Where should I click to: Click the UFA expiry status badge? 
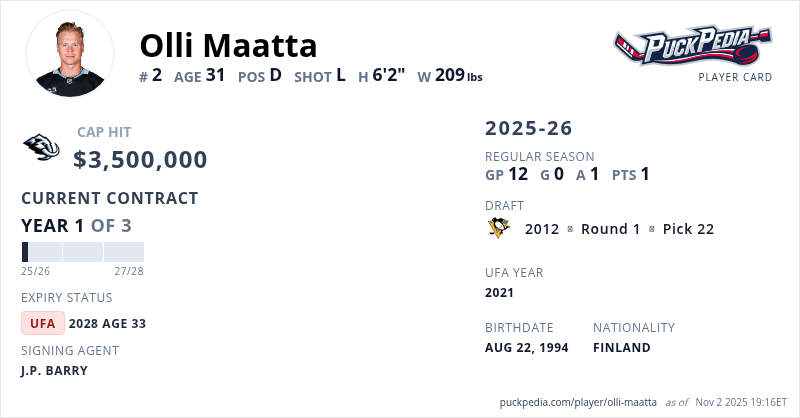43,323
